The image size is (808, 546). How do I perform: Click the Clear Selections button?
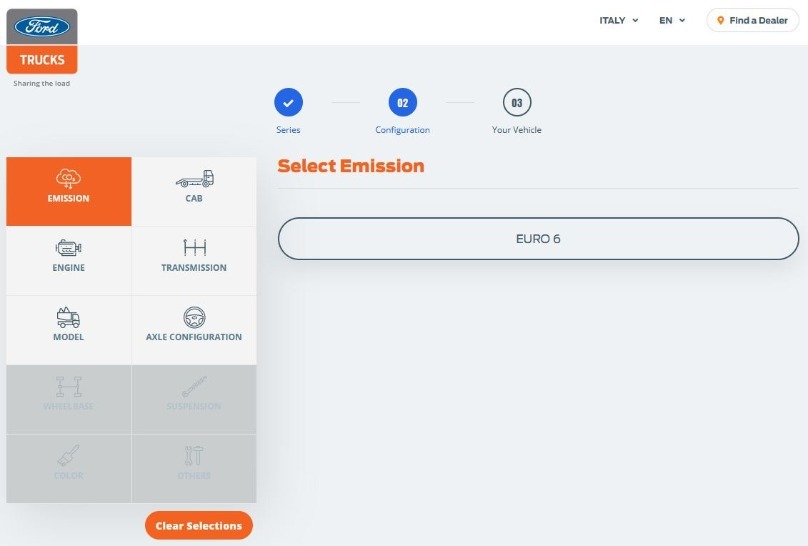click(199, 525)
